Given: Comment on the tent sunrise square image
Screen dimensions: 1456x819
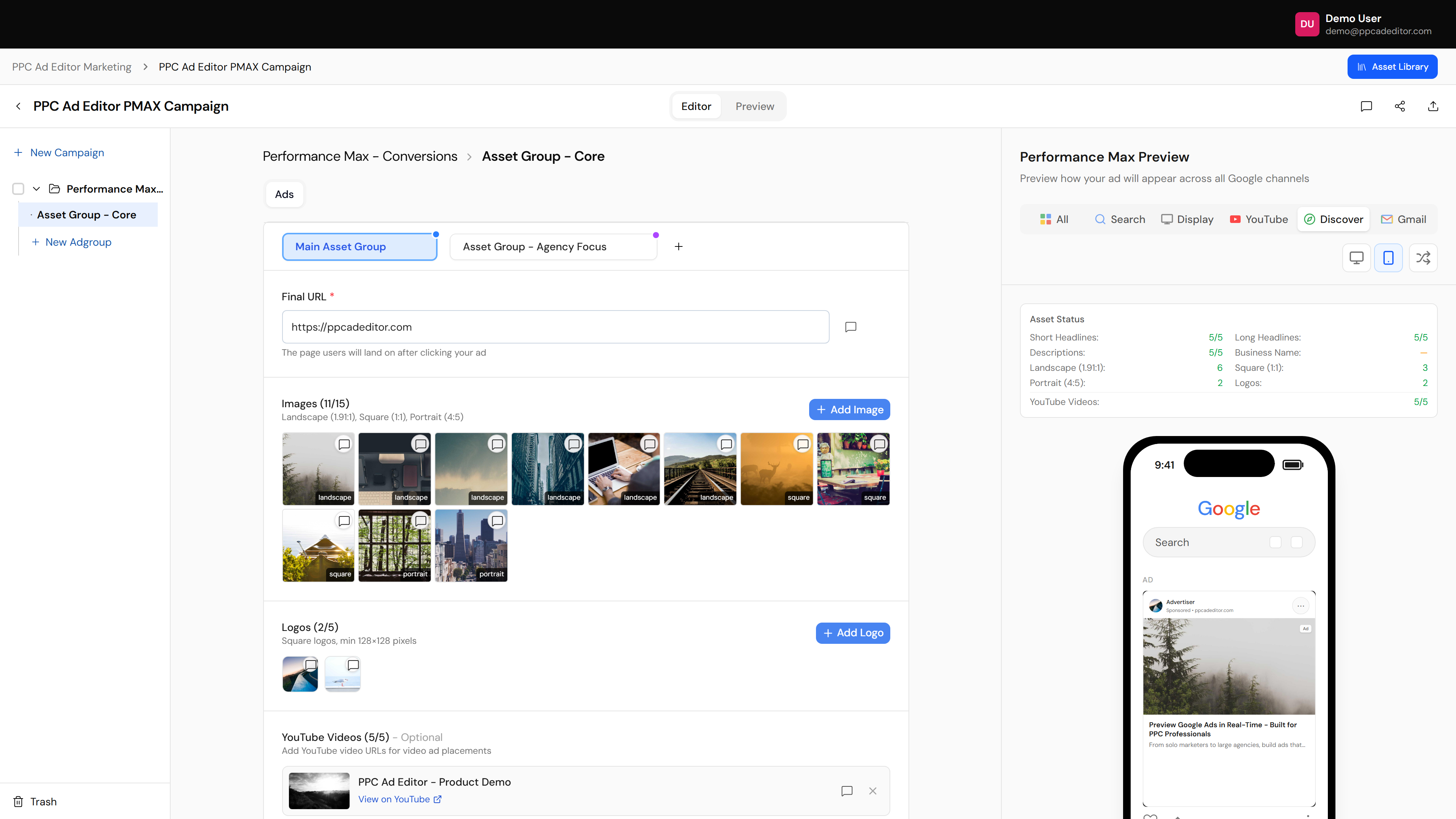Looking at the screenshot, I should pos(344,521).
